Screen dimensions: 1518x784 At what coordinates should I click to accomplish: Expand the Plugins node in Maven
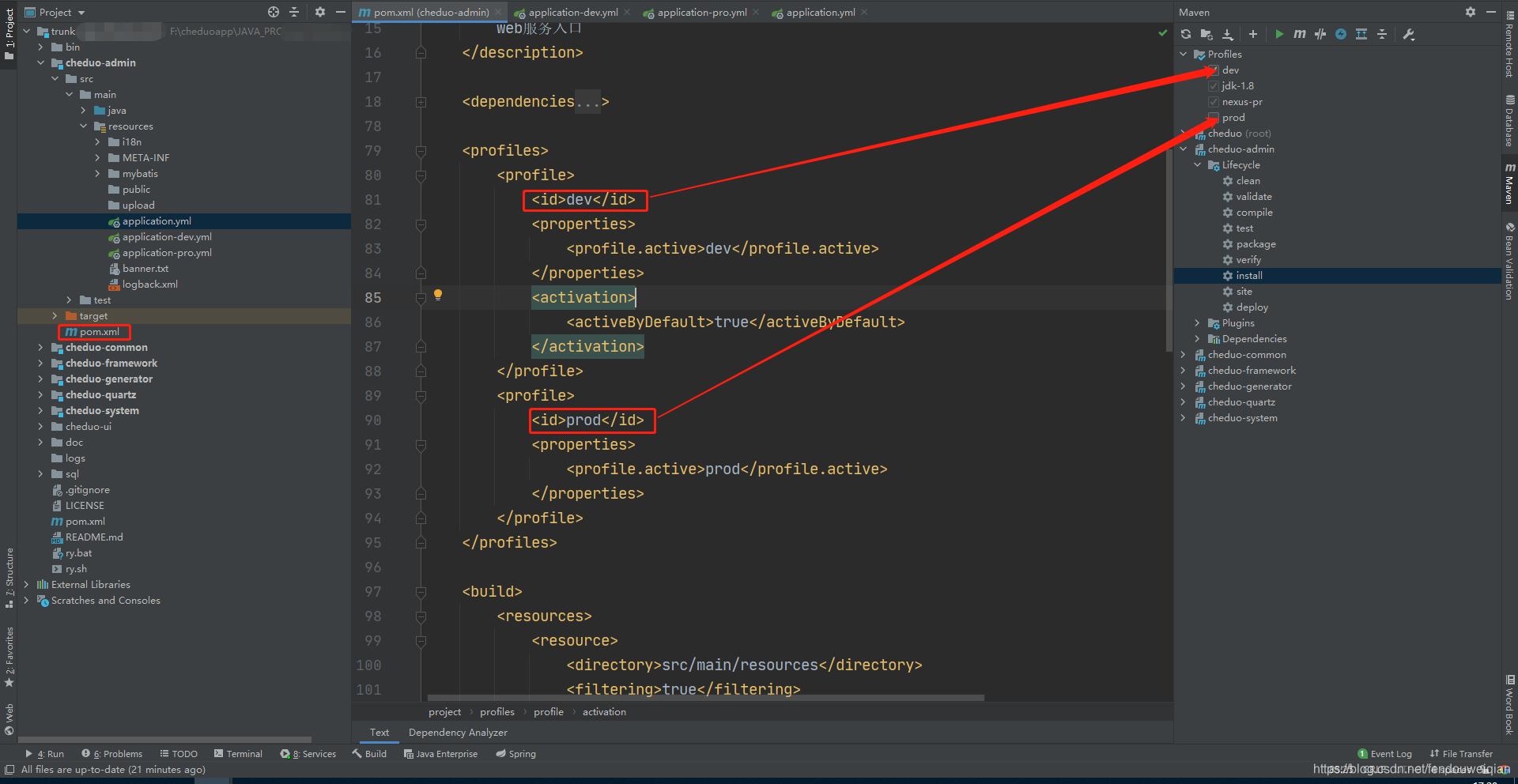(x=1198, y=323)
